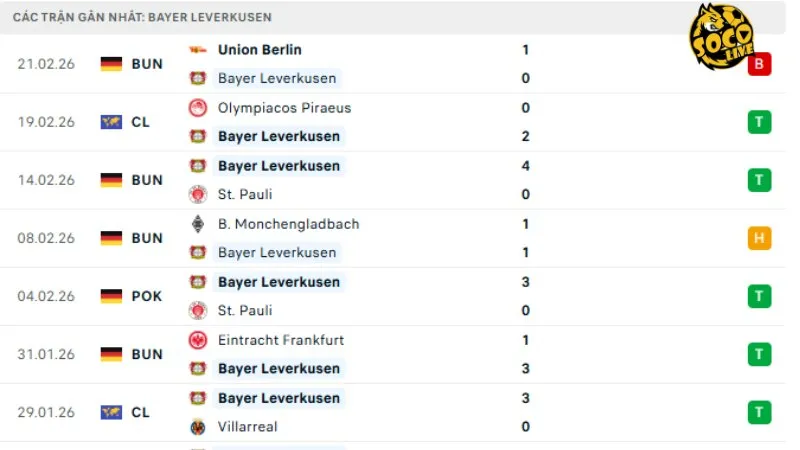Screen dimensions: 800x450
Task: Click the Olympiacos Piraeus club crest
Action: click(198, 108)
